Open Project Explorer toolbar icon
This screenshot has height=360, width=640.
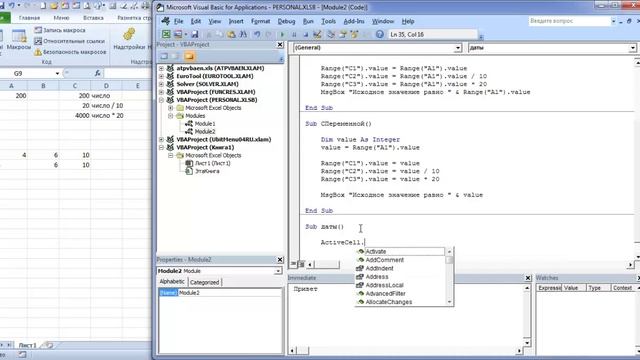click(331, 35)
